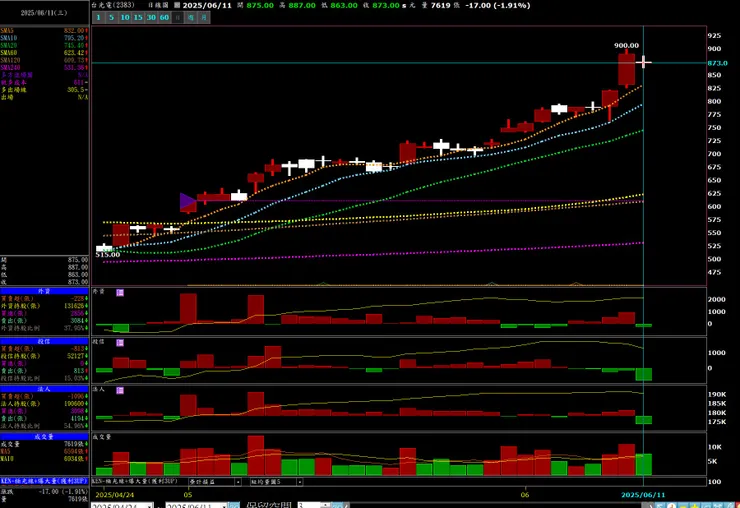Click the header change value -17.00 (-1.91%)
The height and width of the screenshot is (508, 740).
click(497, 5)
